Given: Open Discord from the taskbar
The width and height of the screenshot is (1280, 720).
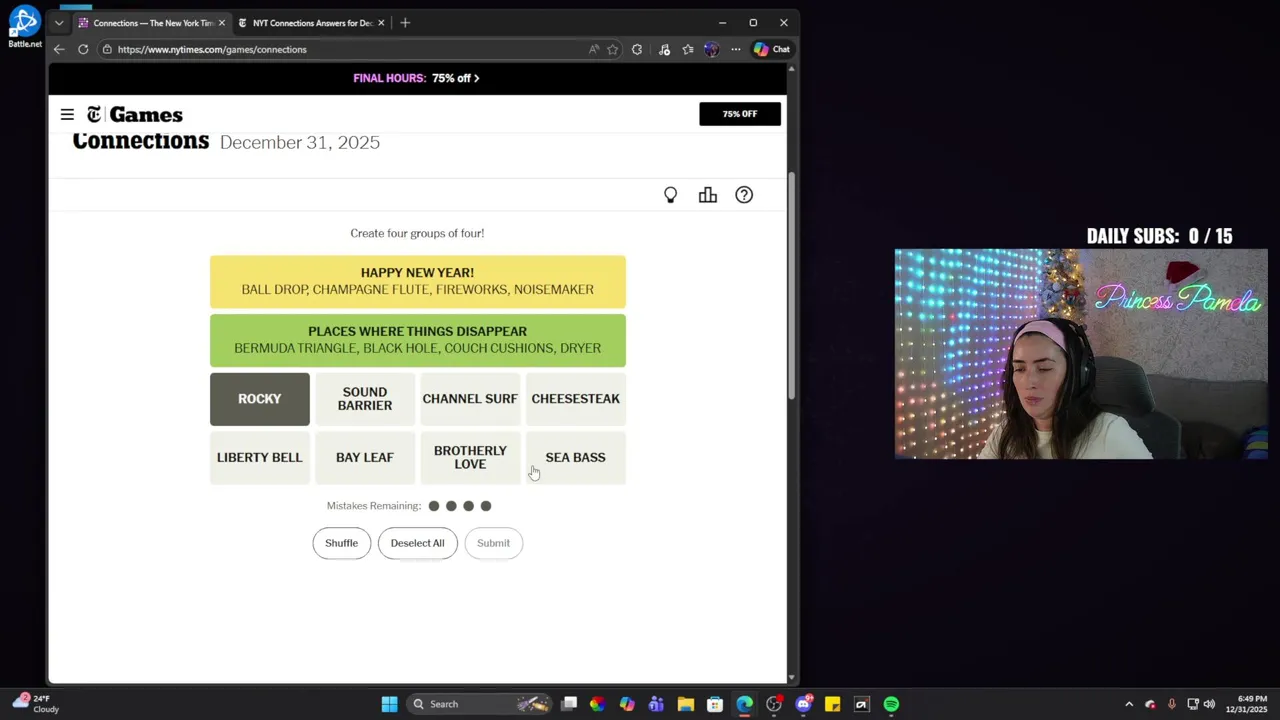Looking at the screenshot, I should [803, 704].
